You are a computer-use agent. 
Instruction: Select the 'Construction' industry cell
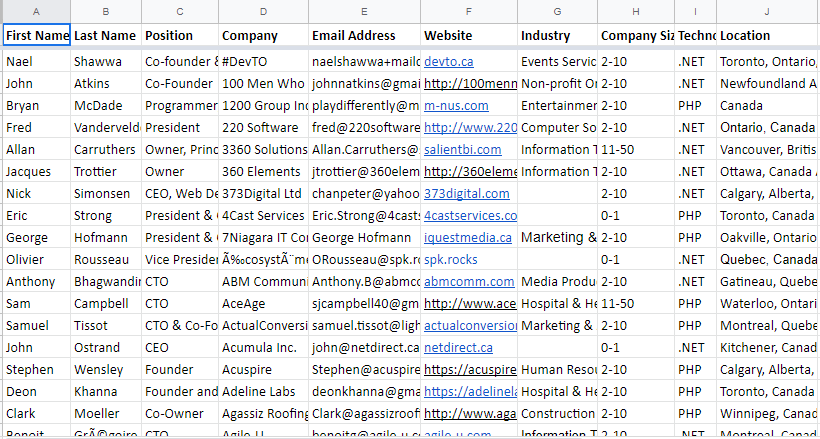point(557,413)
